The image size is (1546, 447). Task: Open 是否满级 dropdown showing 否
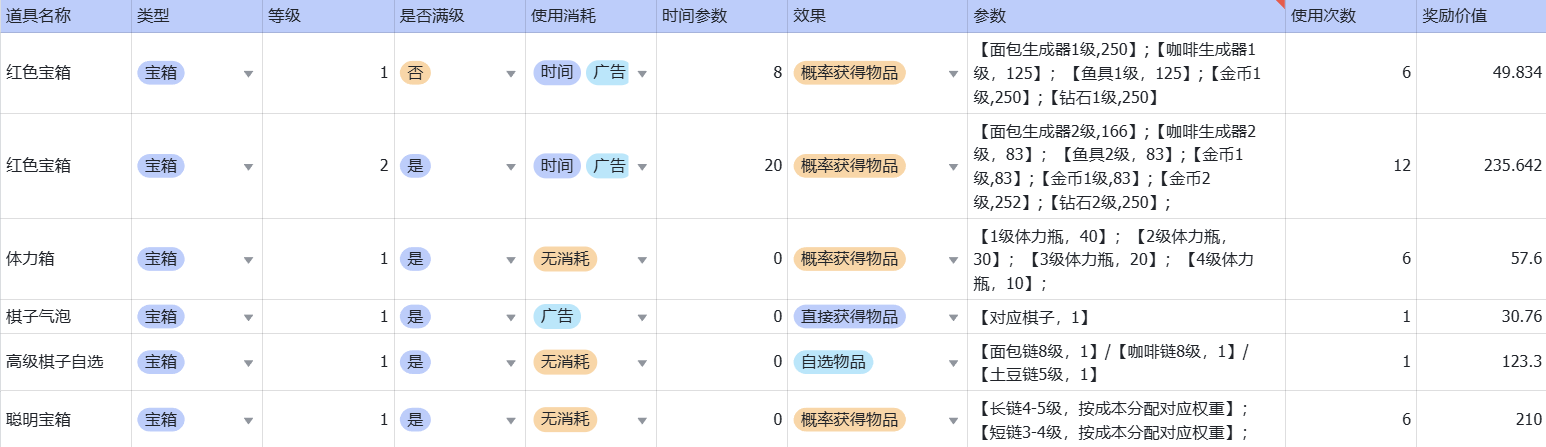pos(512,73)
